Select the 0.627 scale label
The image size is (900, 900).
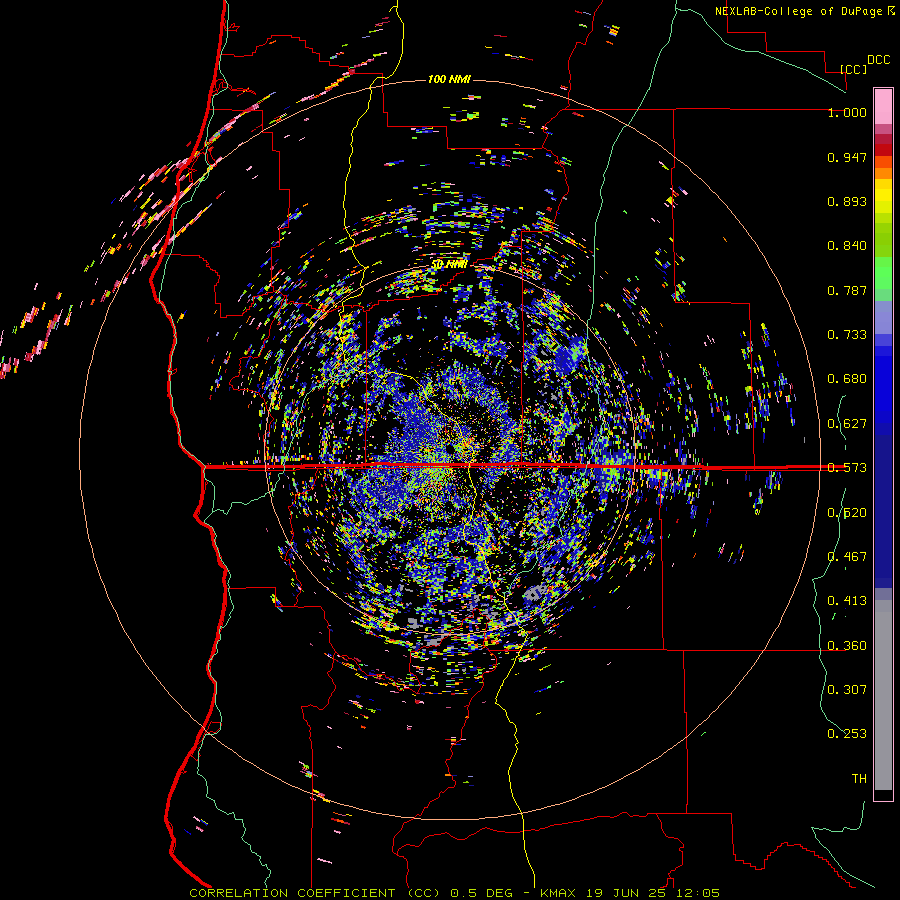pos(847,424)
